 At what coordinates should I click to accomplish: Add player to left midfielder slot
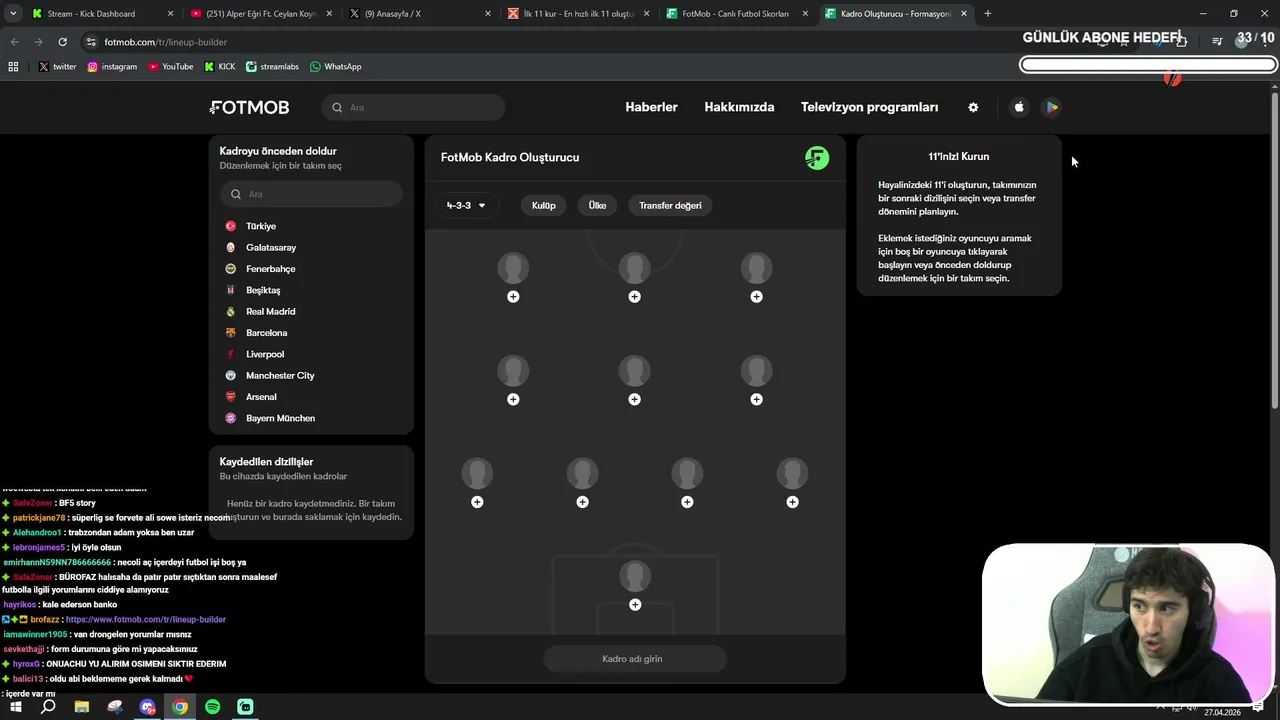pos(513,399)
